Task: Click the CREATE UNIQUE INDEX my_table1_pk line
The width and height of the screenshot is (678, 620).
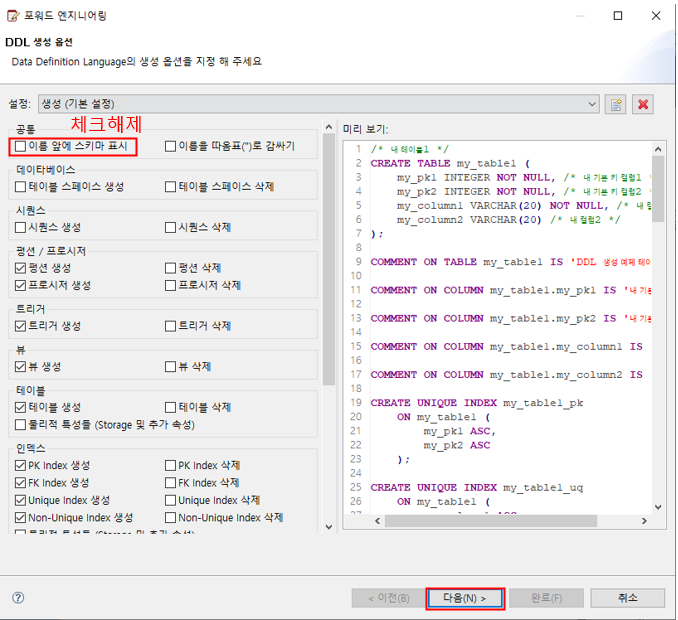Action: pos(477,403)
